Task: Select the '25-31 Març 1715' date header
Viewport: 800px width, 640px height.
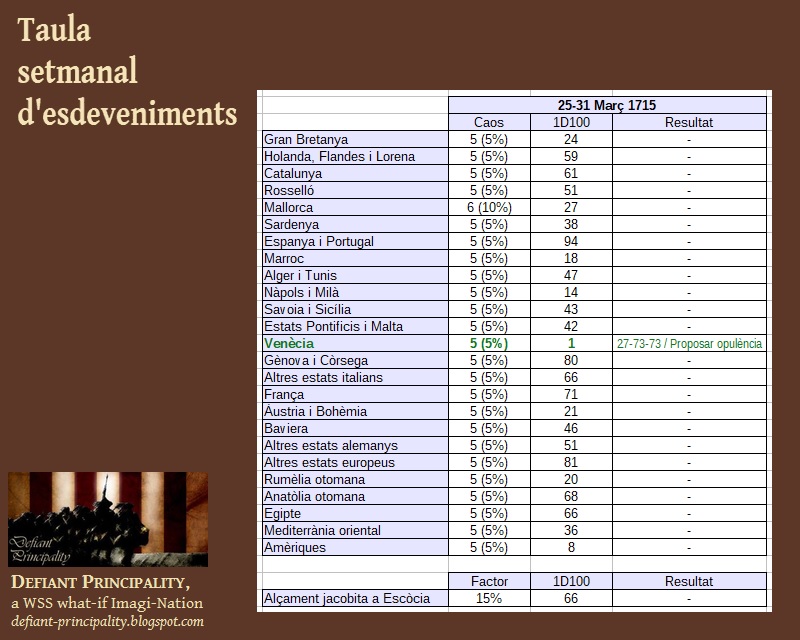Action: tap(607, 105)
